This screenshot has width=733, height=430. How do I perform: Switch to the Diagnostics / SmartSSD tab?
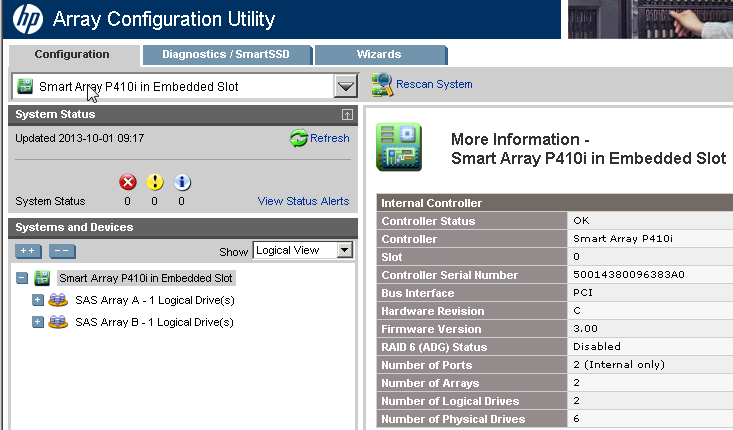click(226, 54)
